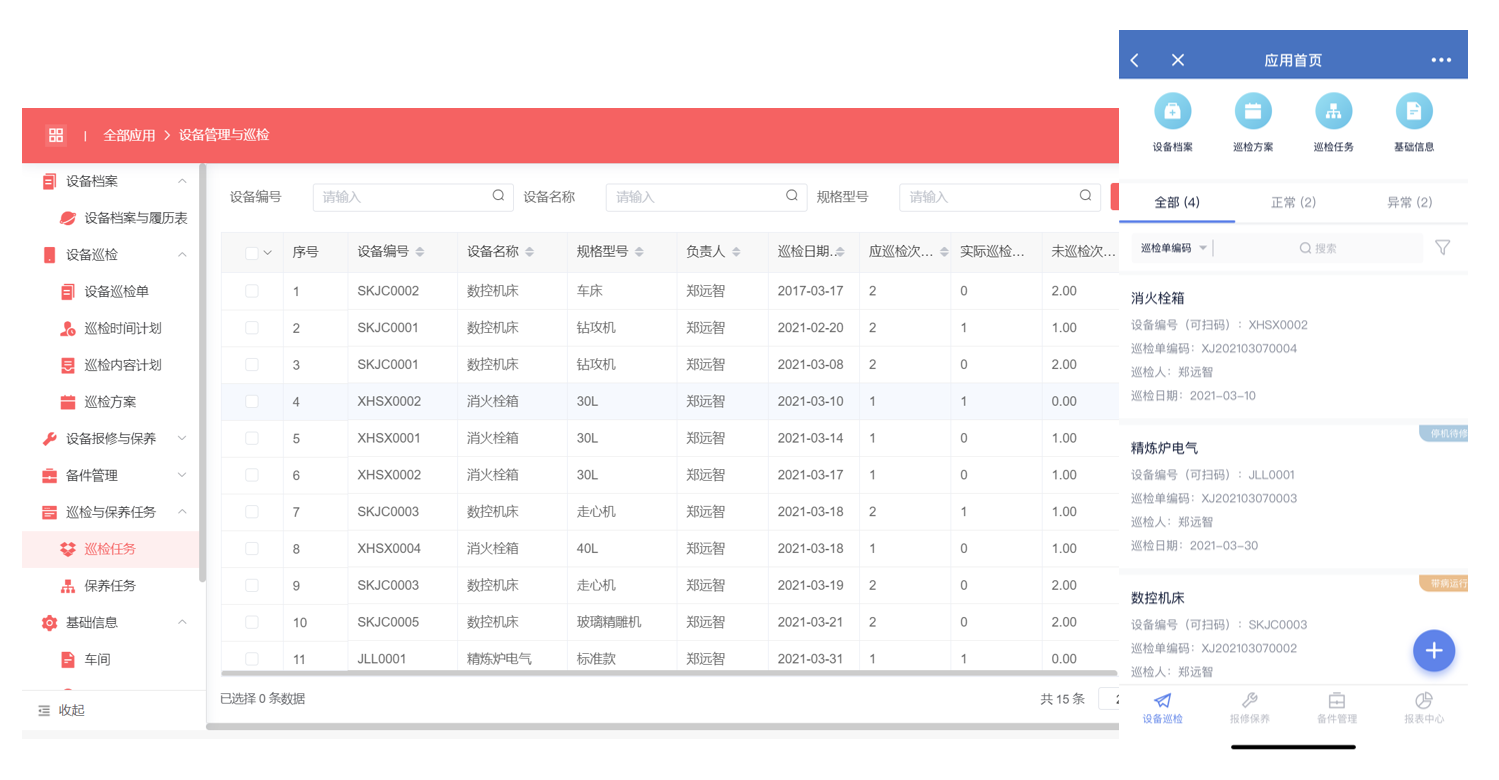The height and width of the screenshot is (780, 1499).
Task: Sort by 设备编号 column arrows
Action: point(420,252)
